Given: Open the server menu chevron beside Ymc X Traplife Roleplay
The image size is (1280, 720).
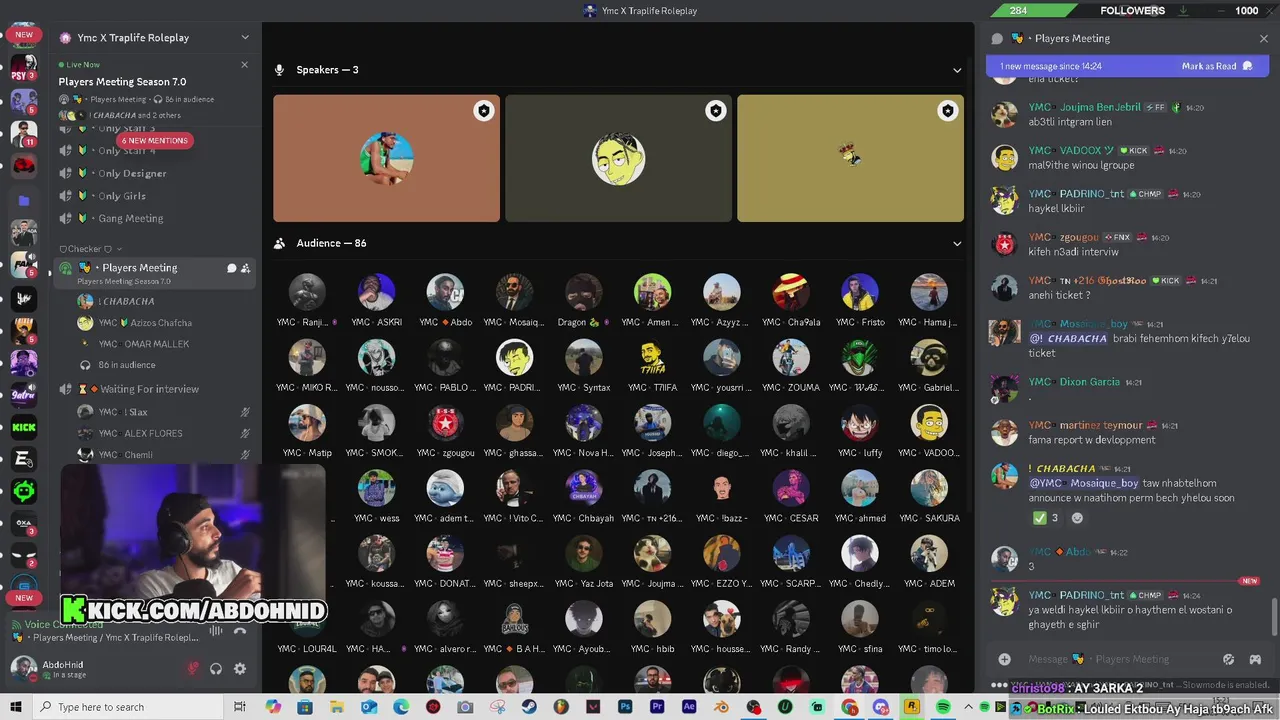Looking at the screenshot, I should [x=245, y=38].
